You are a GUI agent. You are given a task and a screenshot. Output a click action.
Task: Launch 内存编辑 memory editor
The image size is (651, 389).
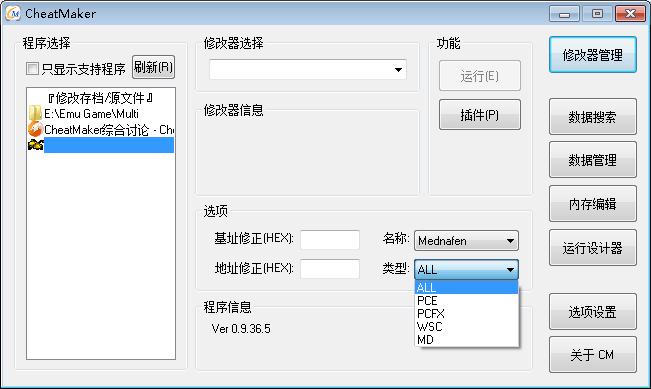(x=592, y=203)
